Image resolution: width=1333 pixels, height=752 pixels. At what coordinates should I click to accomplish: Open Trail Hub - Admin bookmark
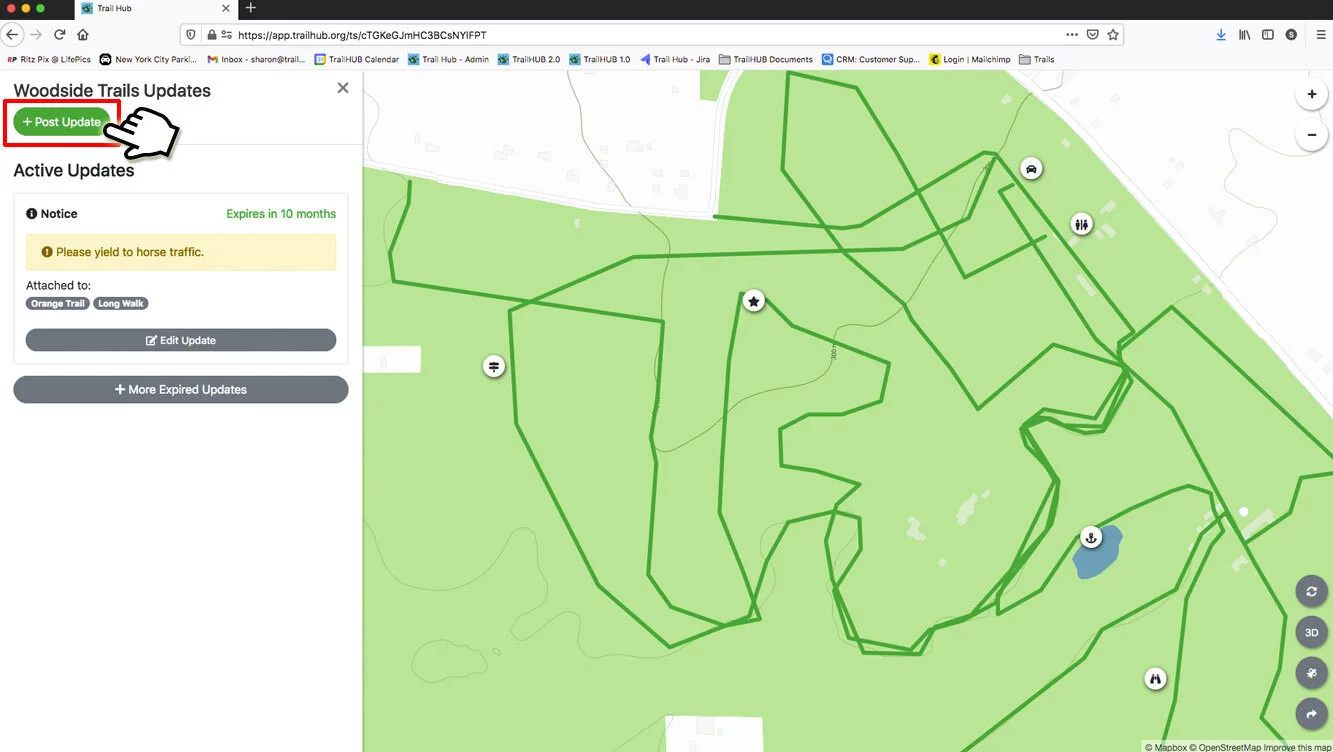click(449, 60)
